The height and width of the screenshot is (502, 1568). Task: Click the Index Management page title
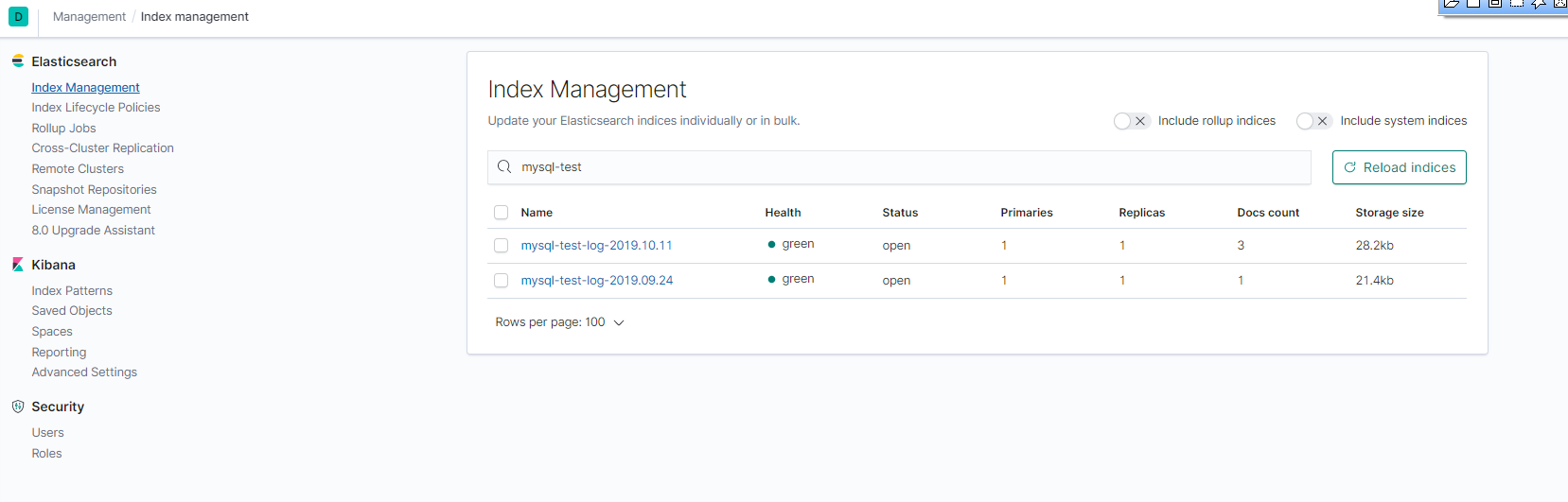pyautogui.click(x=587, y=89)
